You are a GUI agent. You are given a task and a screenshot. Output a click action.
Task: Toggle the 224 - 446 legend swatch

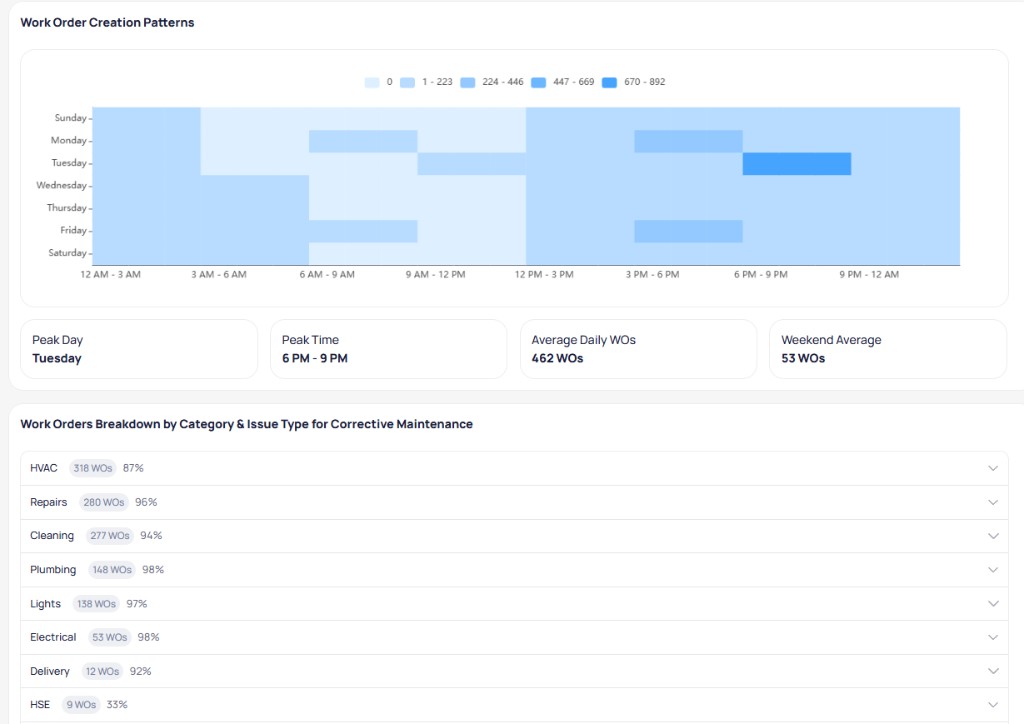point(468,82)
